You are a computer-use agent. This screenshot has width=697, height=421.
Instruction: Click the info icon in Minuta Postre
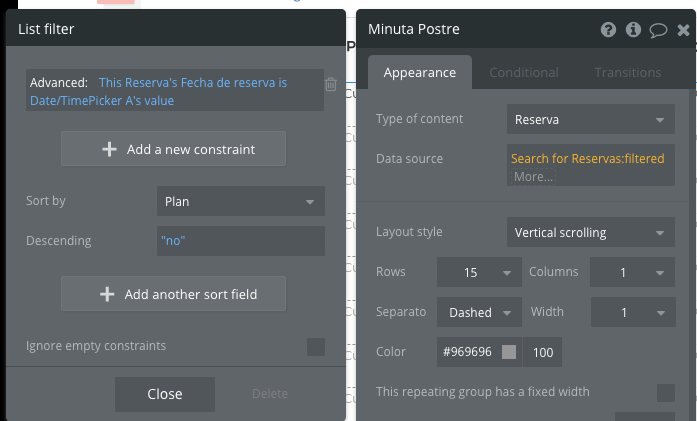(x=633, y=30)
